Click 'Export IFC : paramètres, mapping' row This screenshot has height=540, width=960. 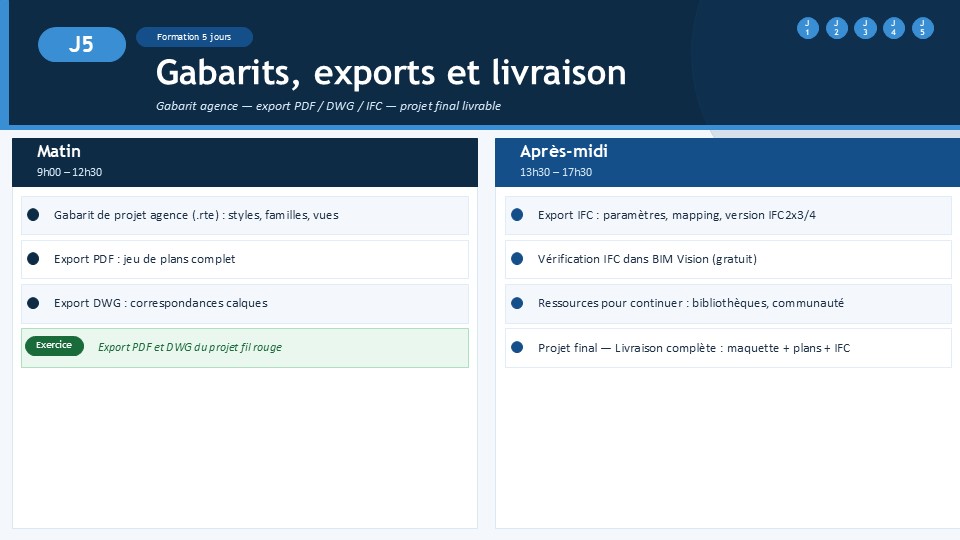click(728, 216)
